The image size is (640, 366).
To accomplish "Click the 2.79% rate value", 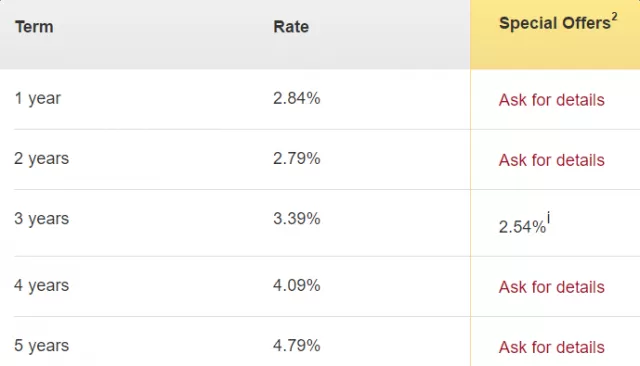I will tap(297, 158).
